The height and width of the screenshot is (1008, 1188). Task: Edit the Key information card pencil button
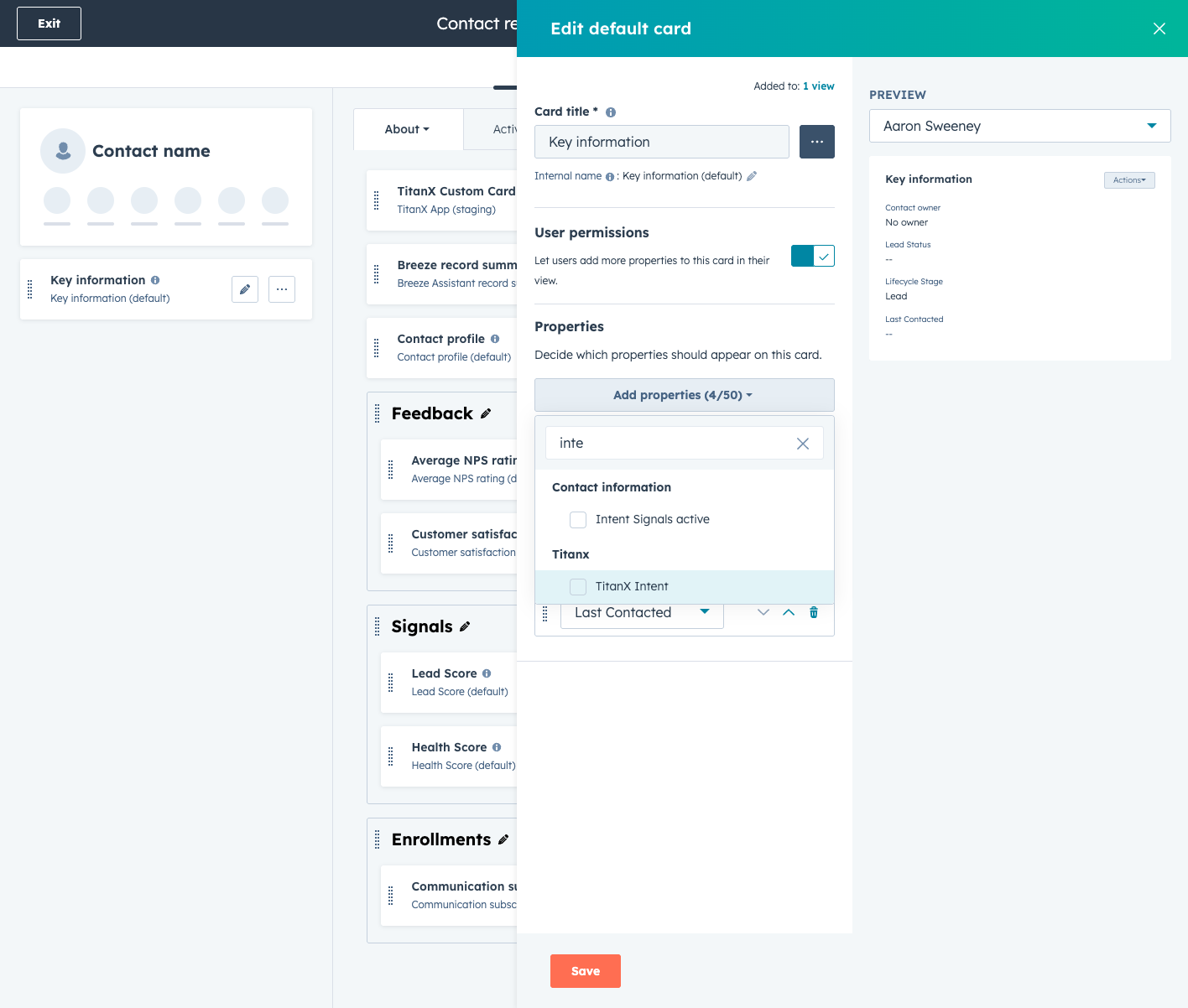click(x=245, y=289)
